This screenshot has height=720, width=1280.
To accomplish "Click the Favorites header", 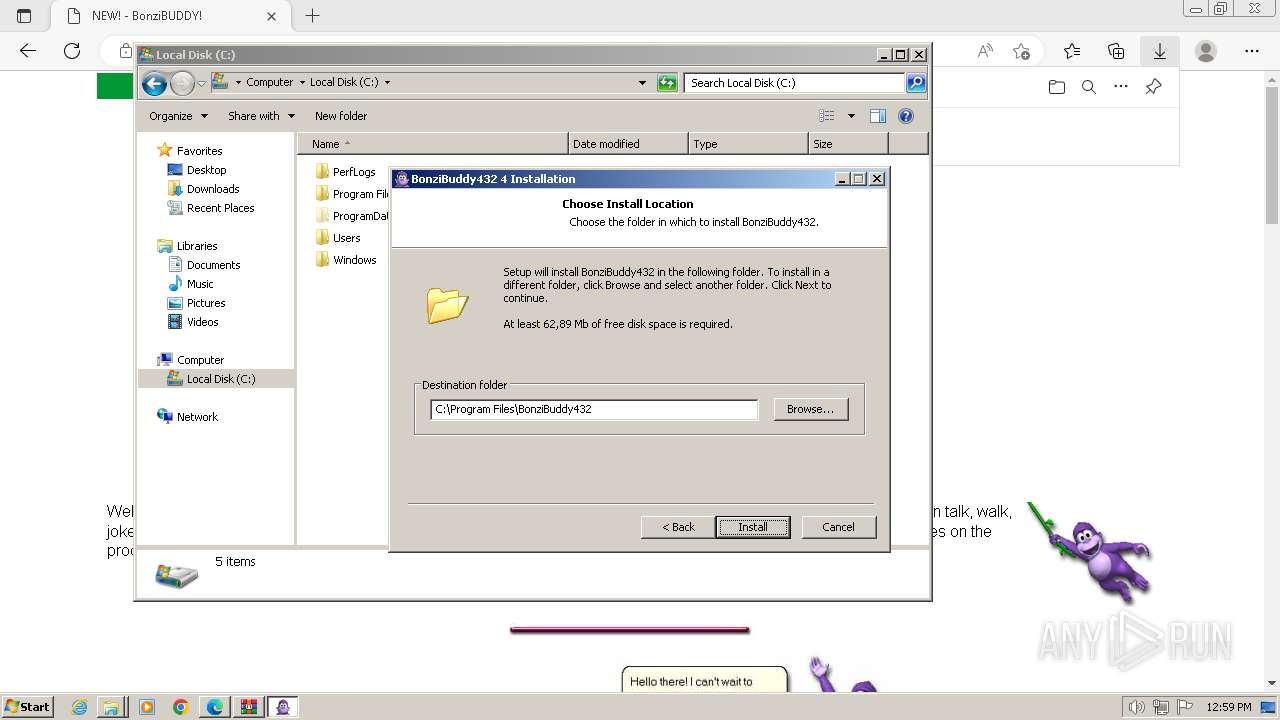I will (x=189, y=151).
